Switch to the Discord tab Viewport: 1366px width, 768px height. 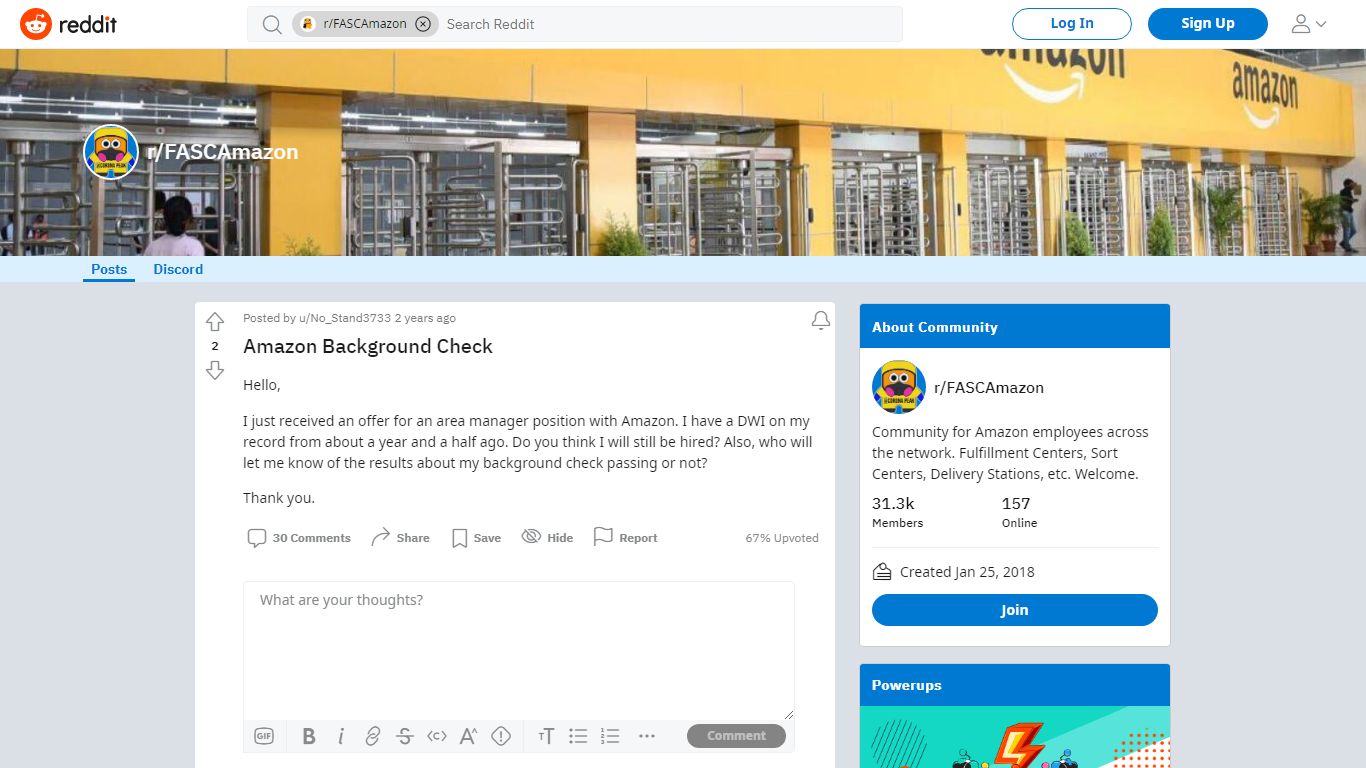coord(178,269)
